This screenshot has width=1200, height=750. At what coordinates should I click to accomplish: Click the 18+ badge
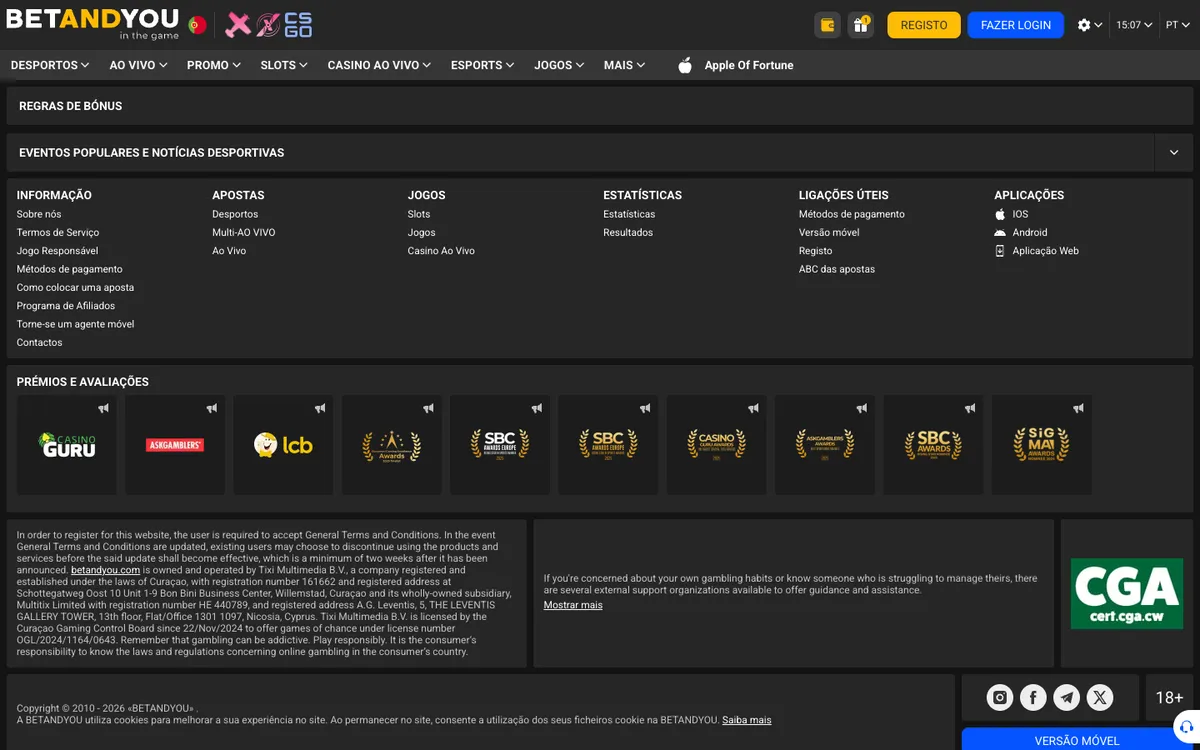coord(1169,698)
